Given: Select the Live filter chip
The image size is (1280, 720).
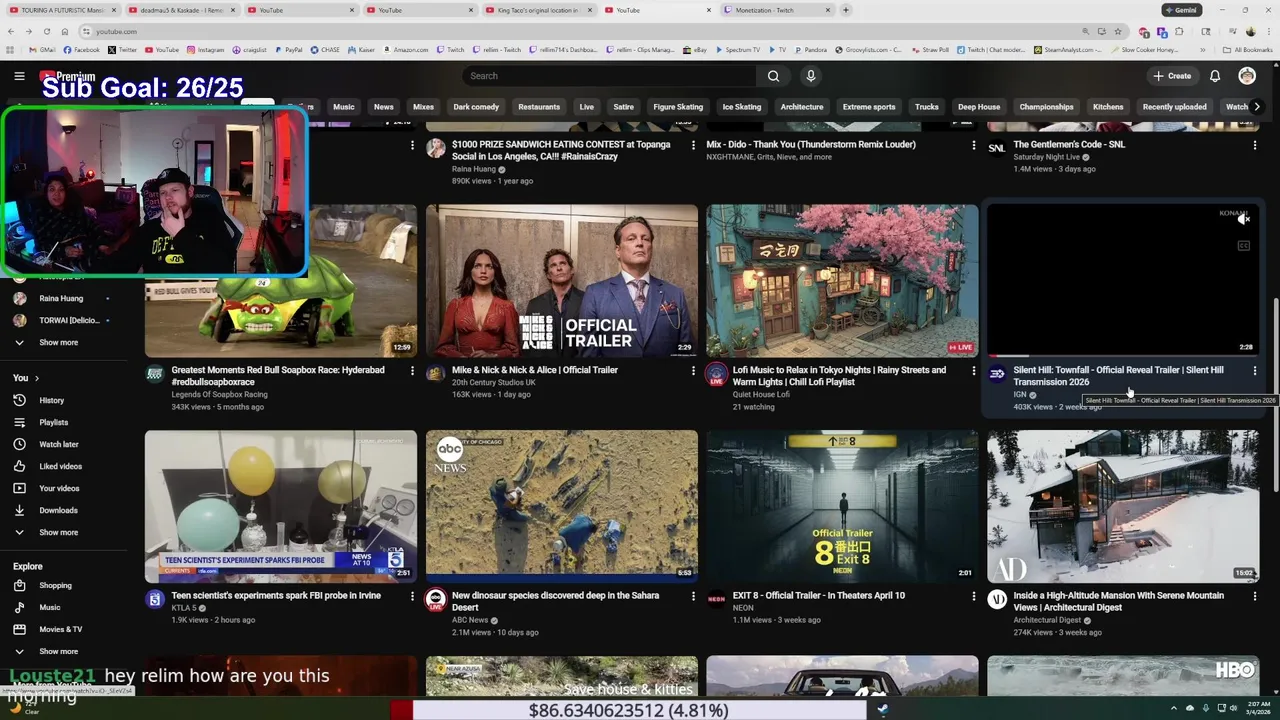Looking at the screenshot, I should [587, 107].
